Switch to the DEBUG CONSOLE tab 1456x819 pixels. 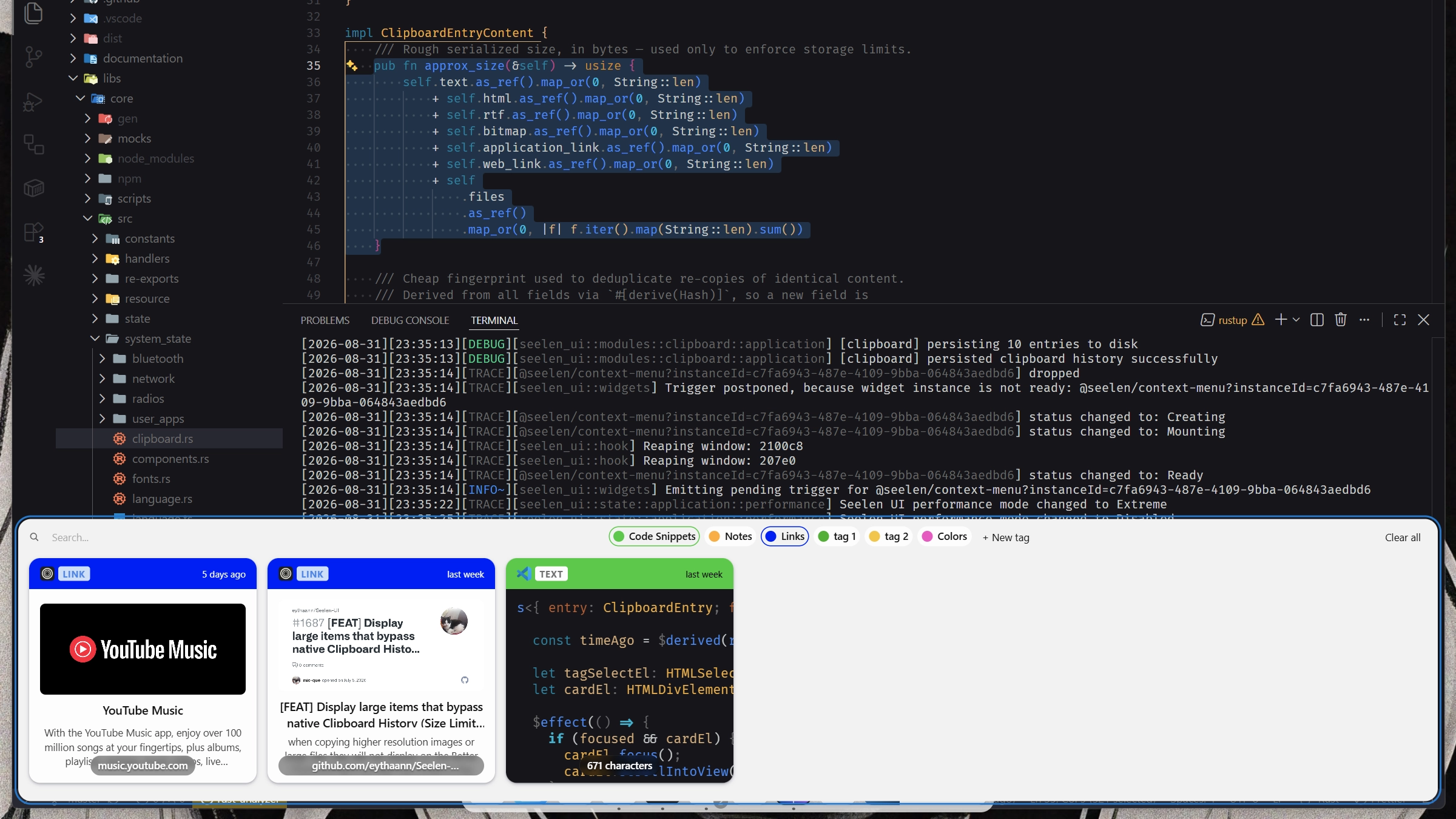410,320
